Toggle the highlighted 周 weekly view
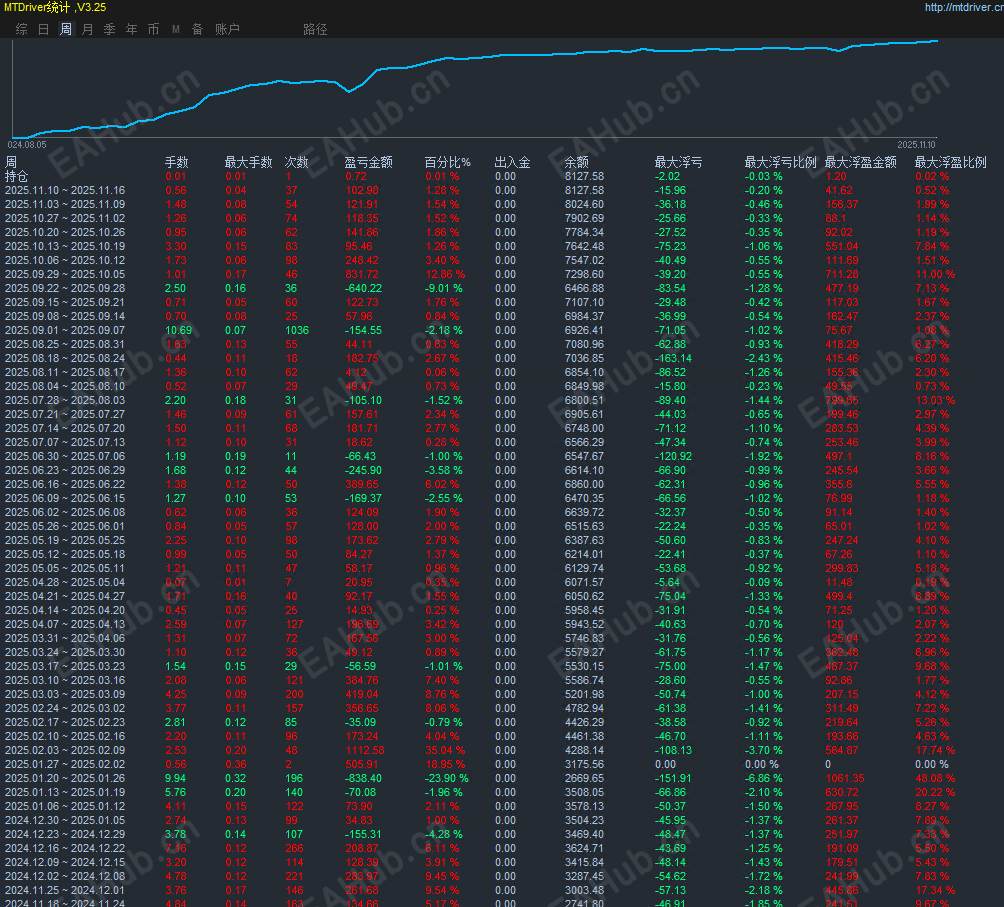The width and height of the screenshot is (1004, 907). (64, 29)
